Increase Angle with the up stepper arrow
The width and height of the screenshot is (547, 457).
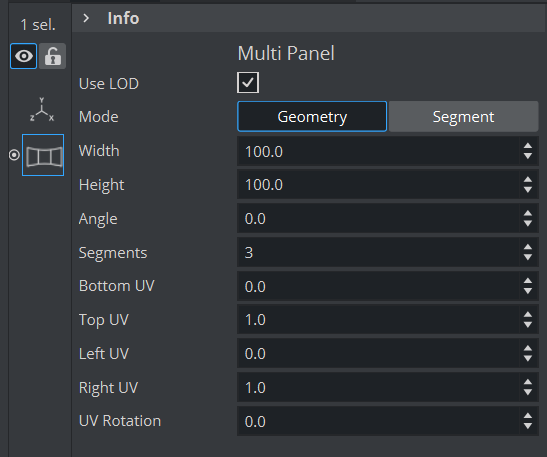tap(528, 213)
